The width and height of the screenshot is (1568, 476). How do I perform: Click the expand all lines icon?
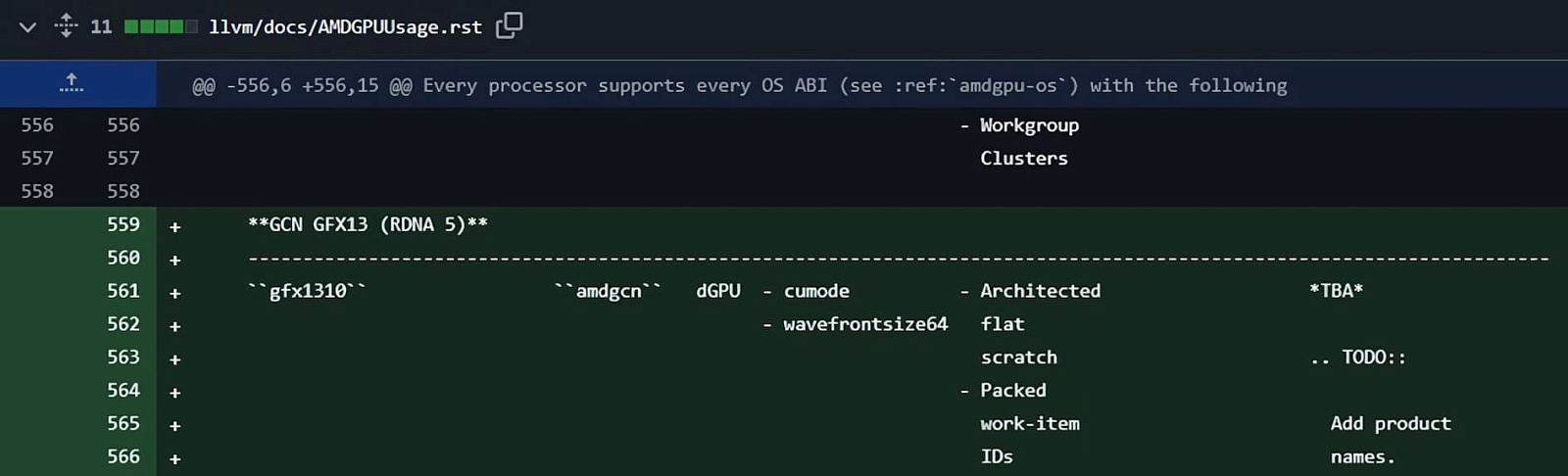(x=66, y=25)
